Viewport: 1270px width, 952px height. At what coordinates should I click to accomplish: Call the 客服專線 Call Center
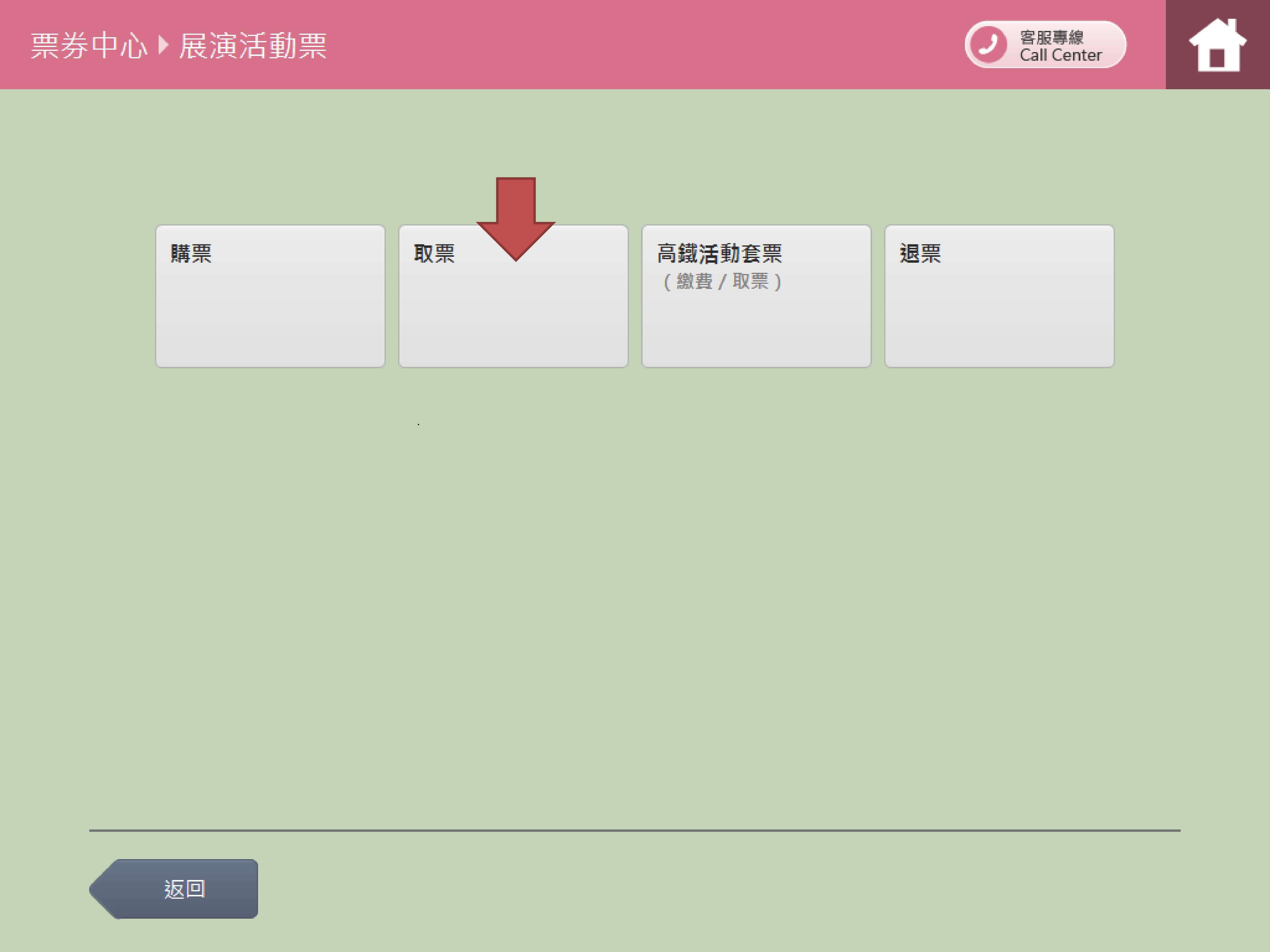click(x=1045, y=45)
